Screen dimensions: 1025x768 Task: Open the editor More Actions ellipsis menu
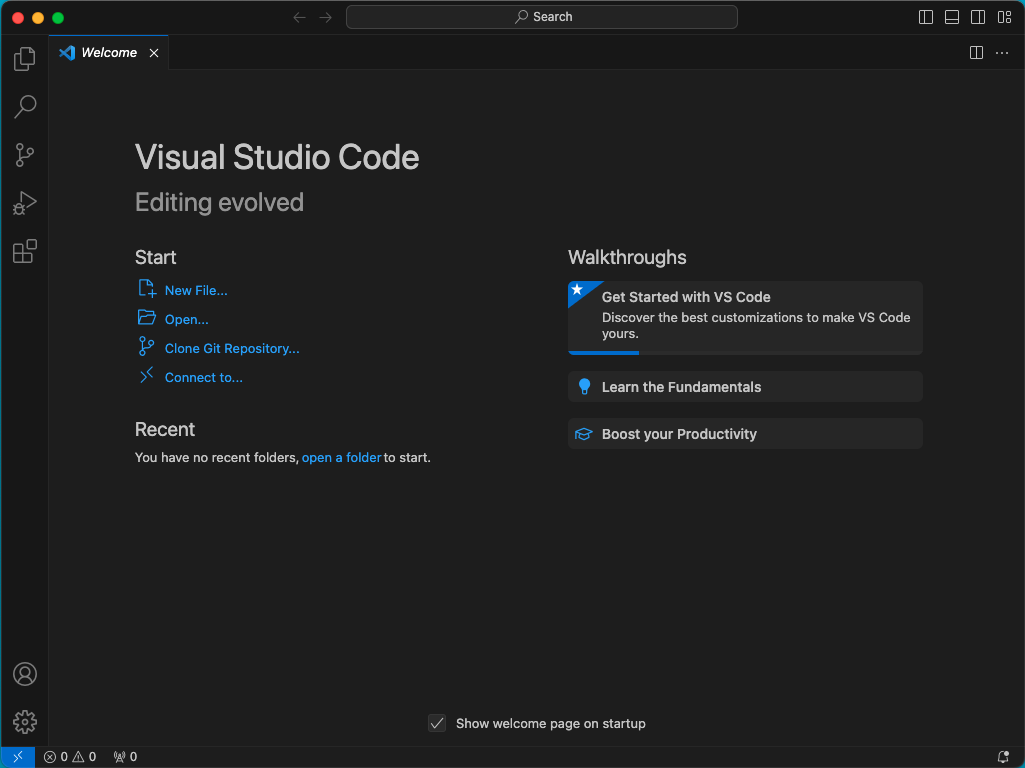coord(1002,53)
